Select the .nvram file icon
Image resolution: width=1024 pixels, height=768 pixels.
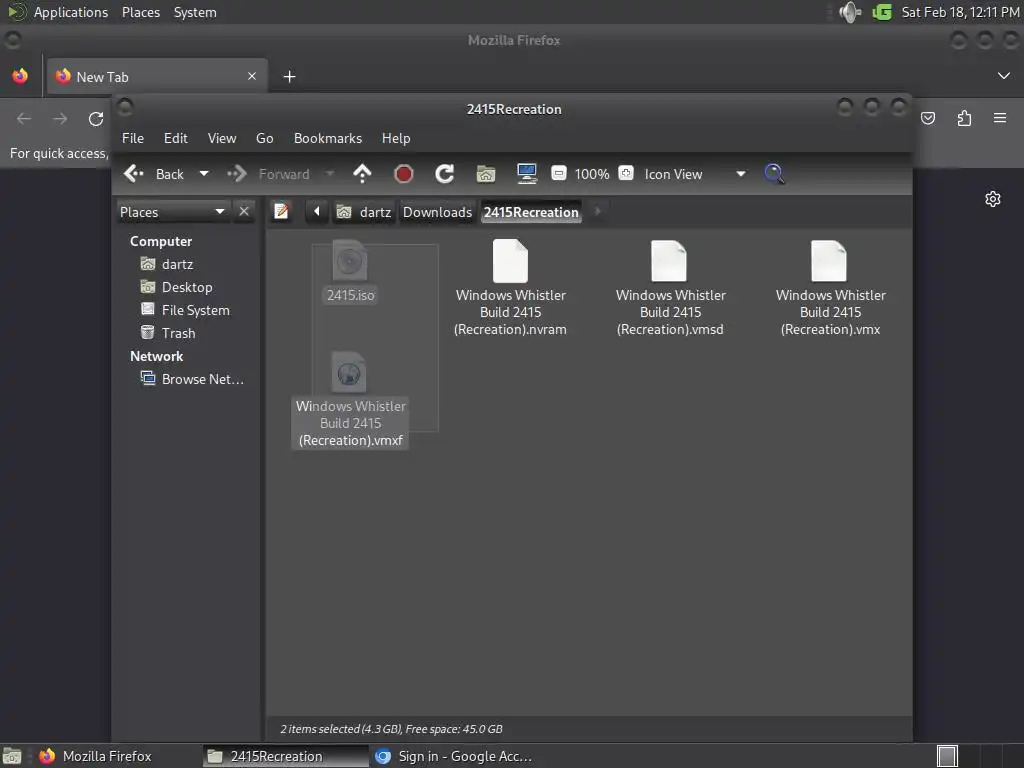pos(511,261)
